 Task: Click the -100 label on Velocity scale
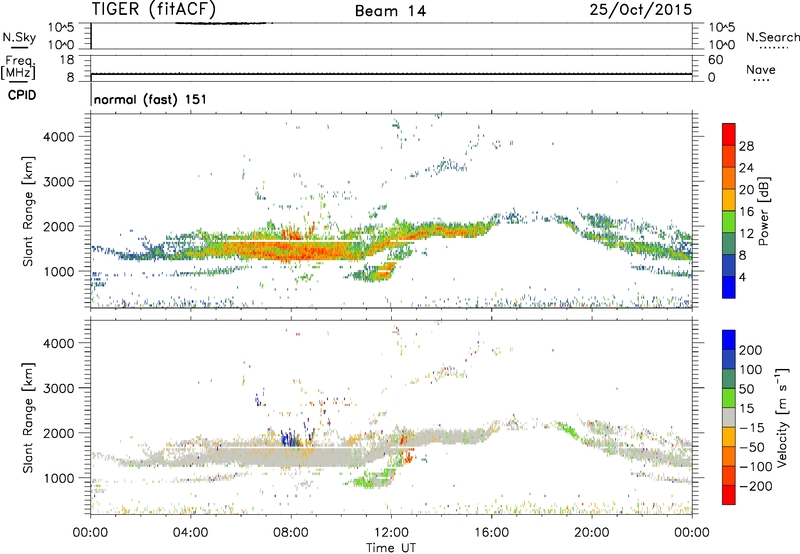click(756, 466)
